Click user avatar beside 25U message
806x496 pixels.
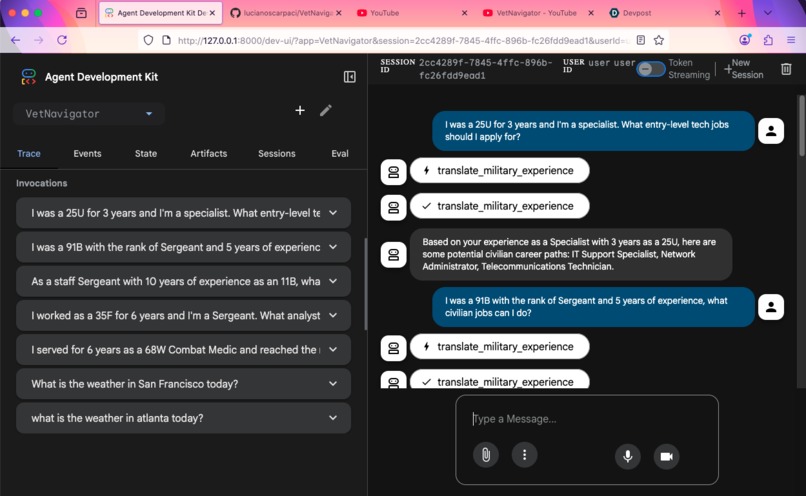[771, 131]
